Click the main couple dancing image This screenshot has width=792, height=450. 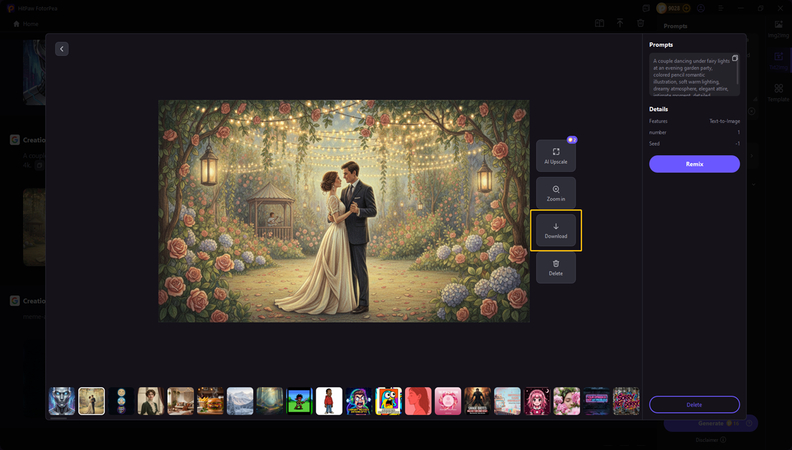[344, 210]
